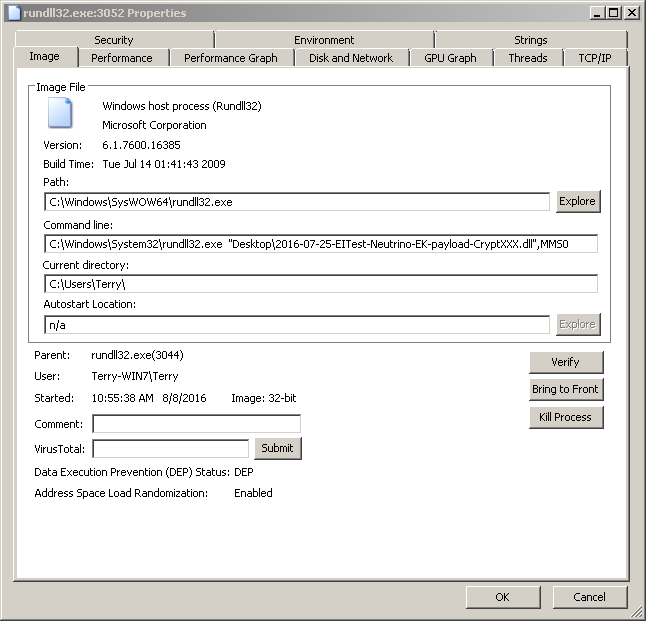
Task: Switch to the Security tab
Action: click(114, 40)
